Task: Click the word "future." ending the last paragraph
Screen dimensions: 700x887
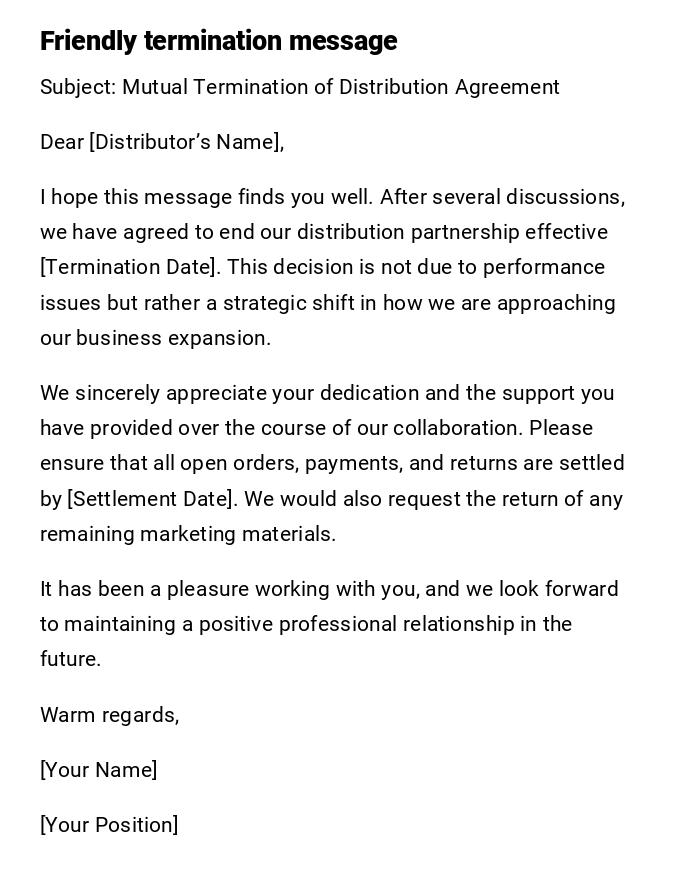Action: pyautogui.click(x=70, y=659)
